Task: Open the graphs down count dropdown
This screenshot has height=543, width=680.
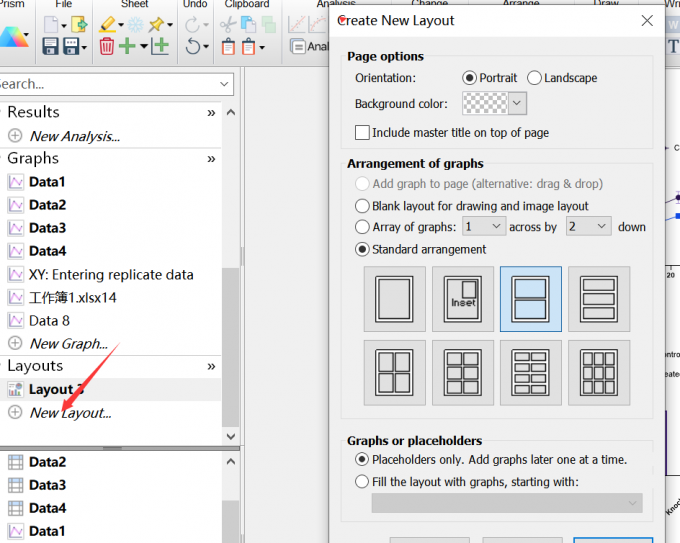Action: (601, 227)
